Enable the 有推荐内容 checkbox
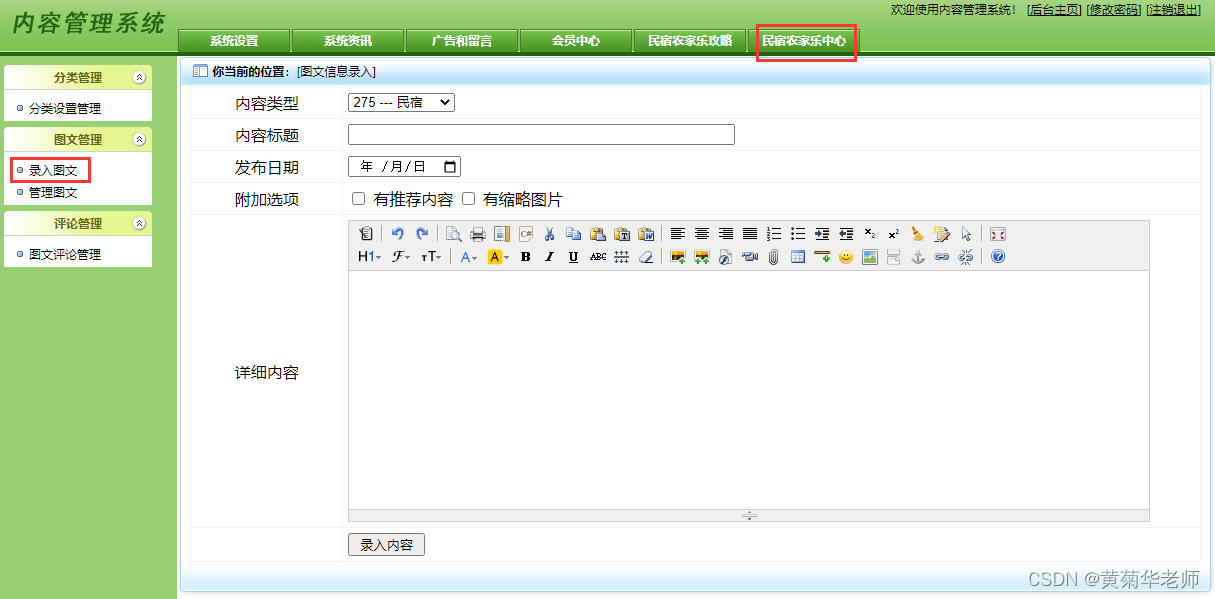Image resolution: width=1215 pixels, height=599 pixels. [x=357, y=198]
